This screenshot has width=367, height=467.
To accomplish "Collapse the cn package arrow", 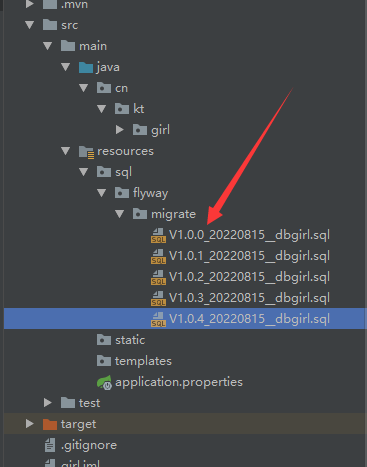I will pyautogui.click(x=84, y=88).
